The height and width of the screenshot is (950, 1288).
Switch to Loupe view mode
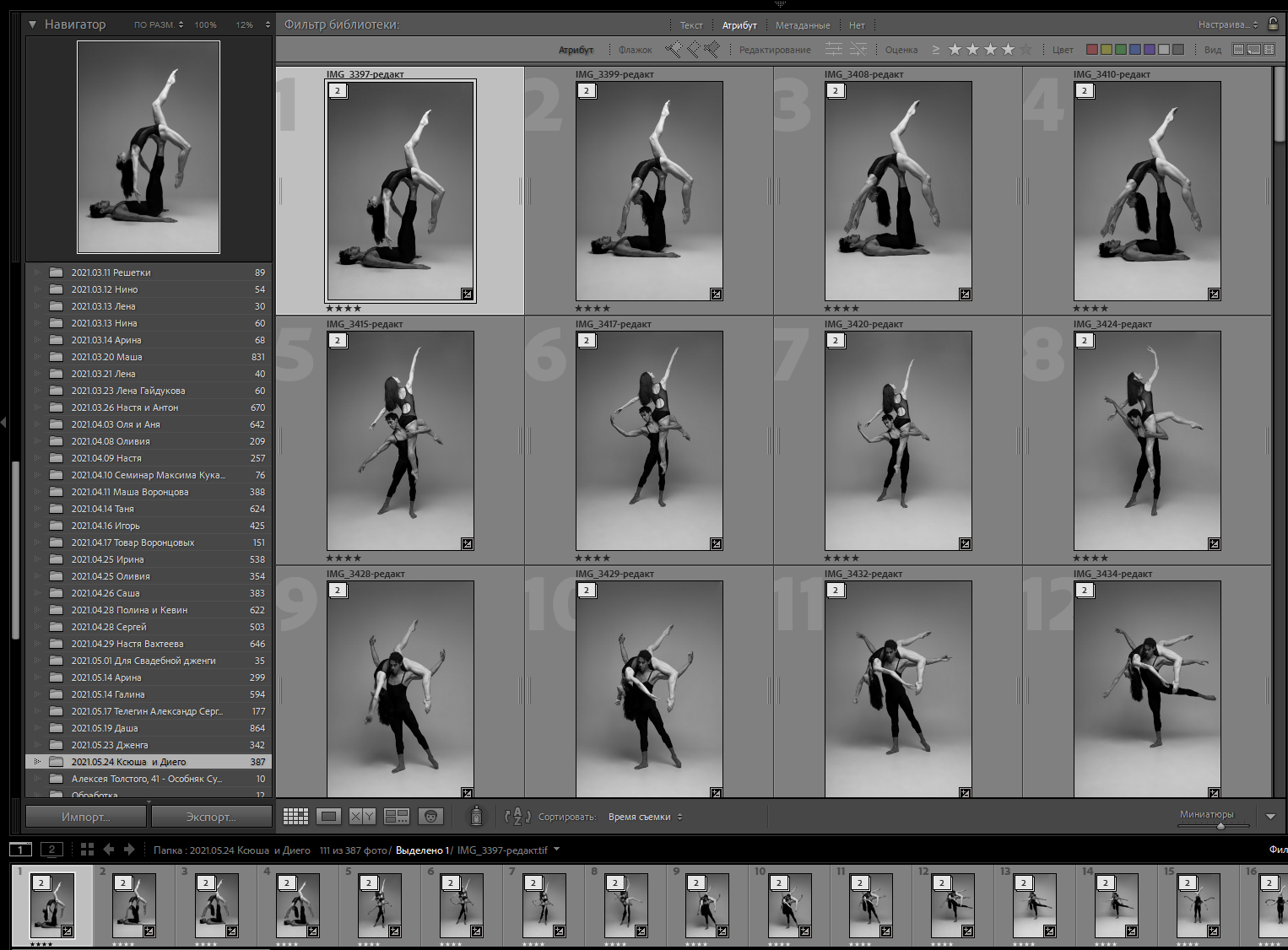click(x=328, y=816)
